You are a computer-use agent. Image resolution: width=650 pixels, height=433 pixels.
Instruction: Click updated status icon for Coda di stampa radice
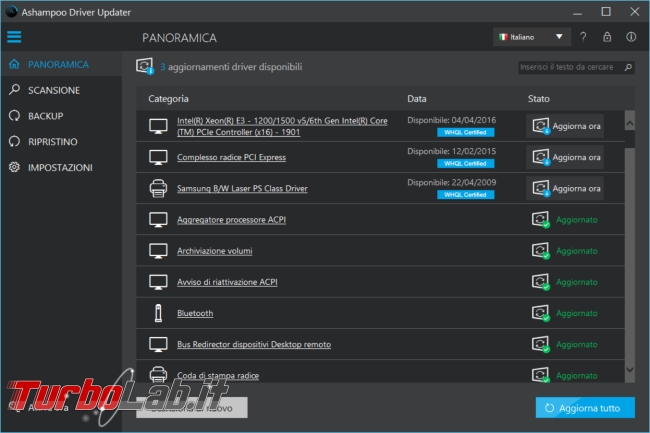(541, 375)
